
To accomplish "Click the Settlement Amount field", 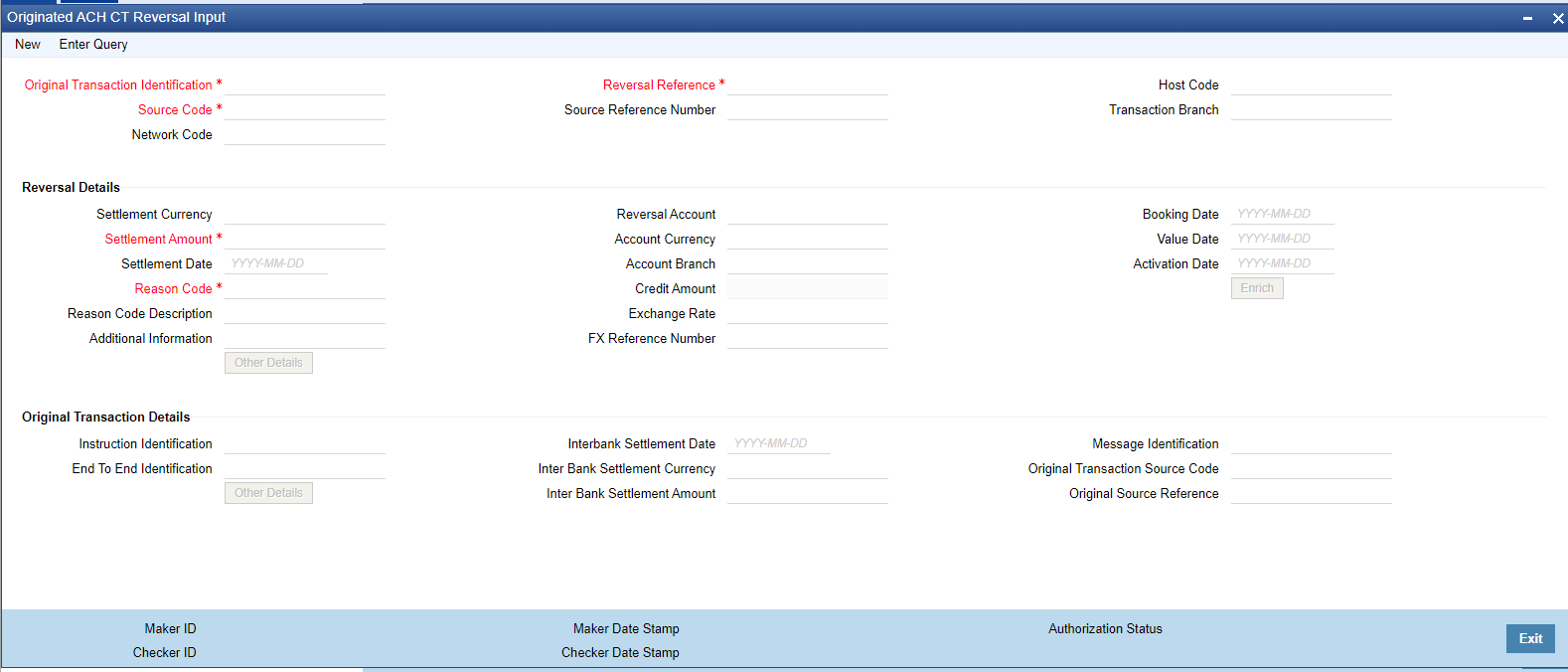I will pyautogui.click(x=305, y=239).
